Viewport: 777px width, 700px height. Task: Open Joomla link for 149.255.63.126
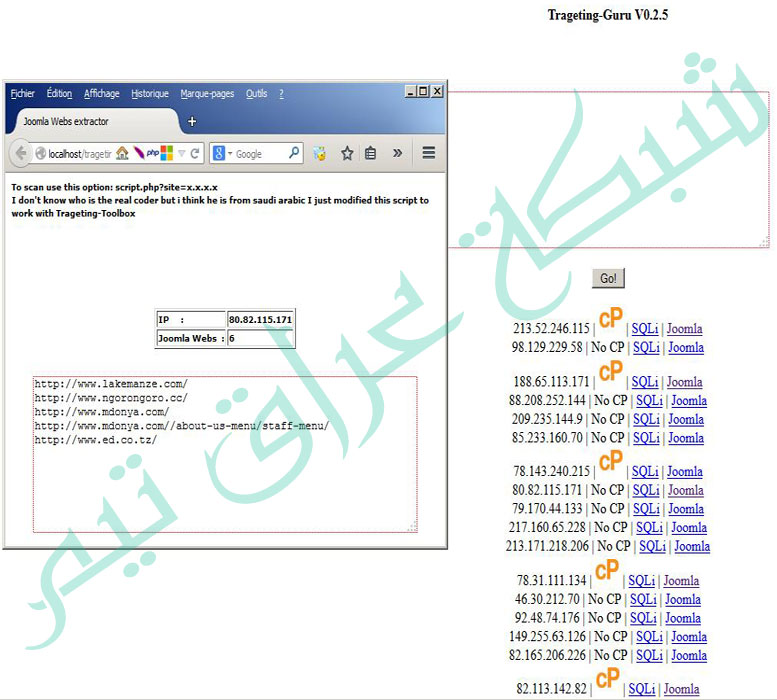pyautogui.click(x=689, y=637)
